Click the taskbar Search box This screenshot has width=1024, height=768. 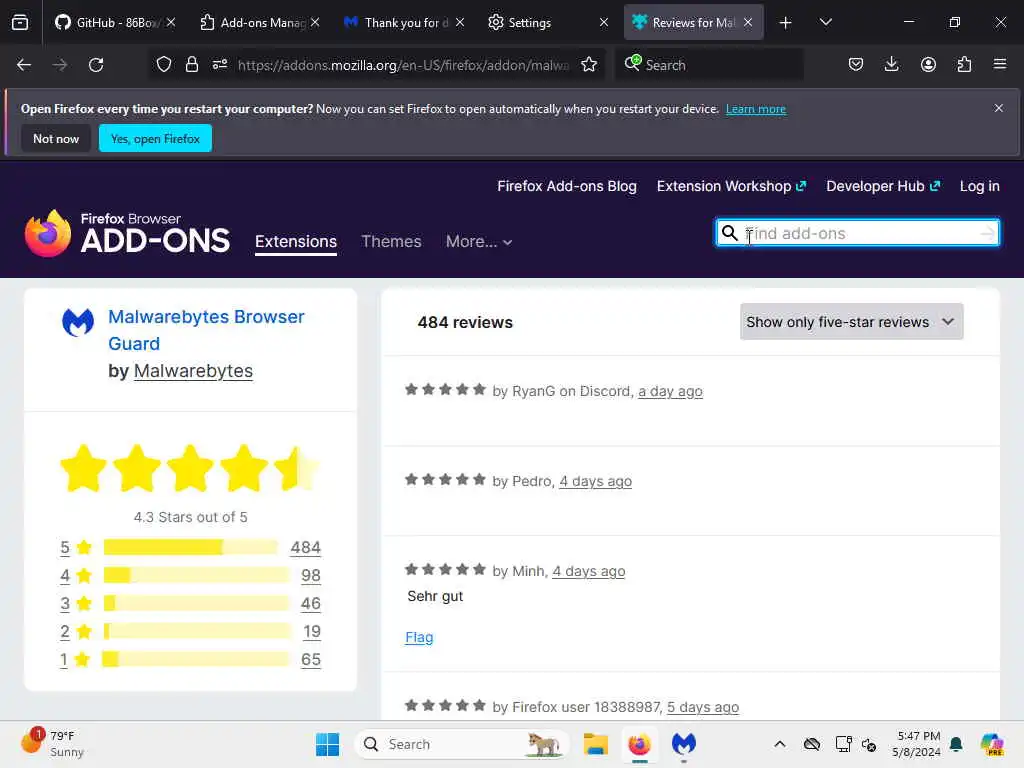pyautogui.click(x=462, y=744)
